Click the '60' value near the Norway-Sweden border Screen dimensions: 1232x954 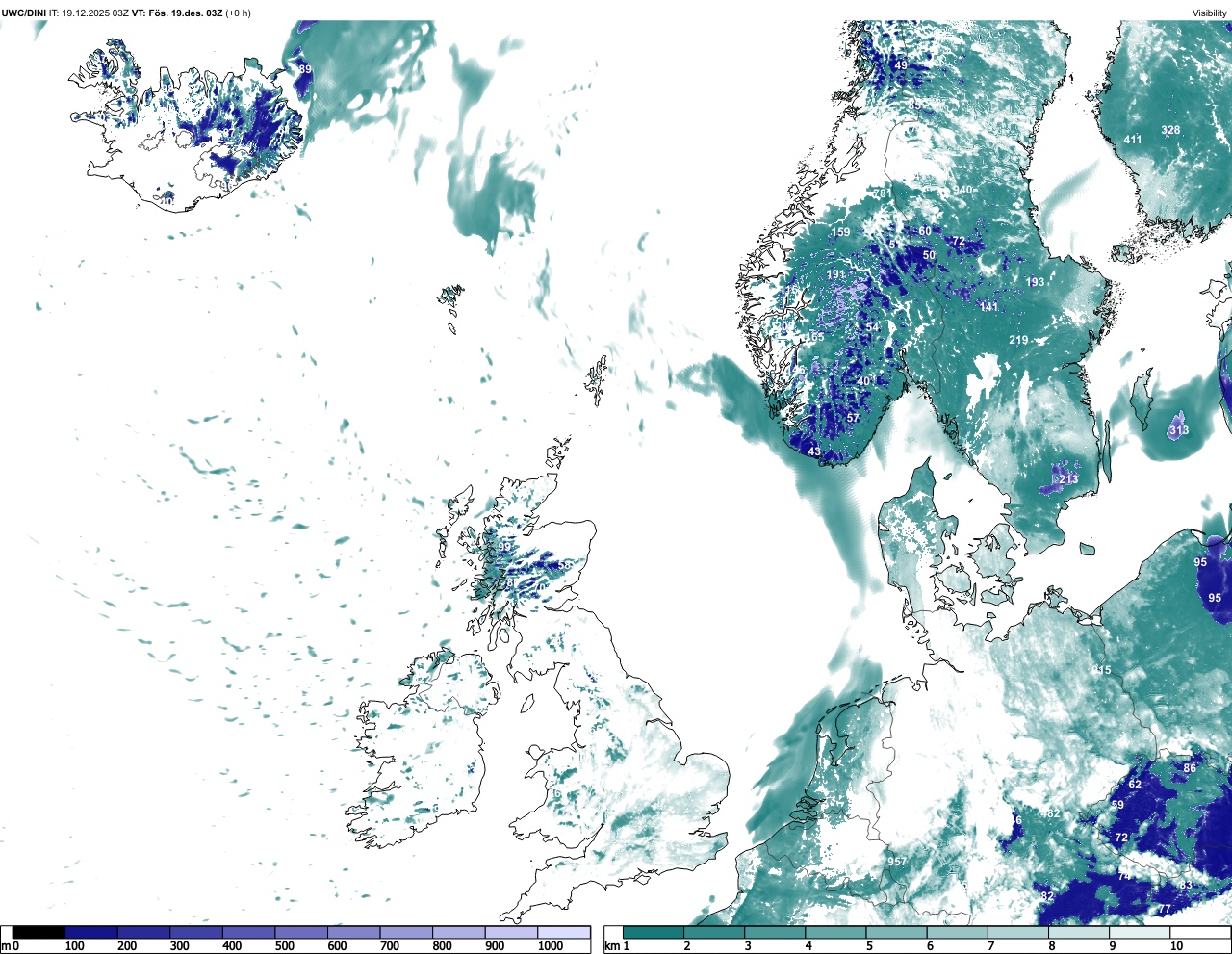(925, 231)
